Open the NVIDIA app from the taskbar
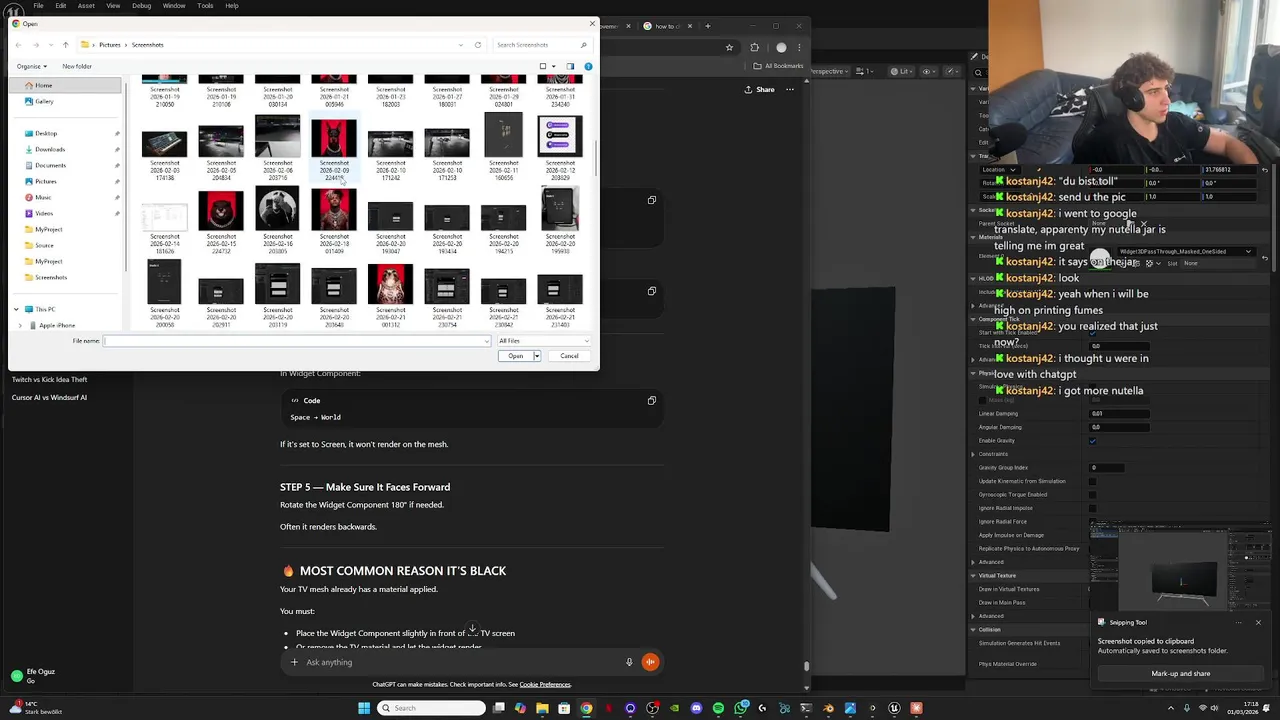The height and width of the screenshot is (720, 1280). pos(674,708)
